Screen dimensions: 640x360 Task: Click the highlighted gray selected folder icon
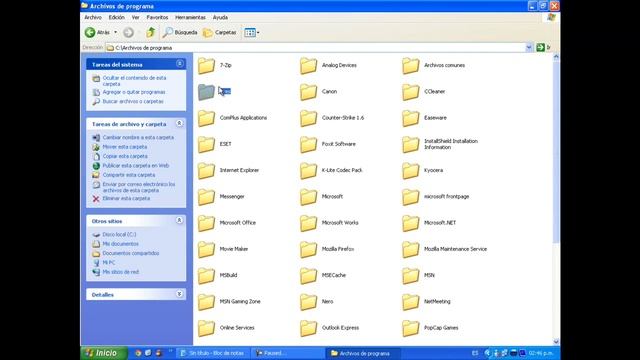pos(206,92)
